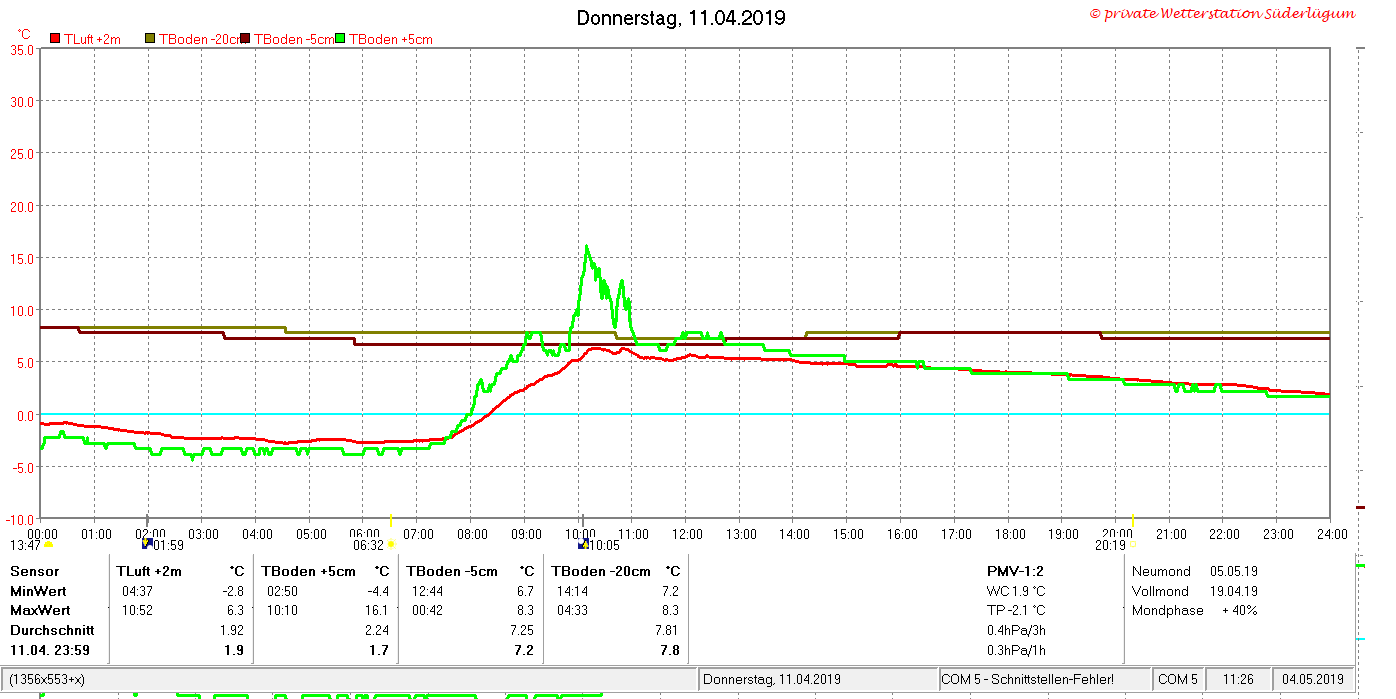
Task: Click the sunset icon at 20:19
Action: point(1132,545)
